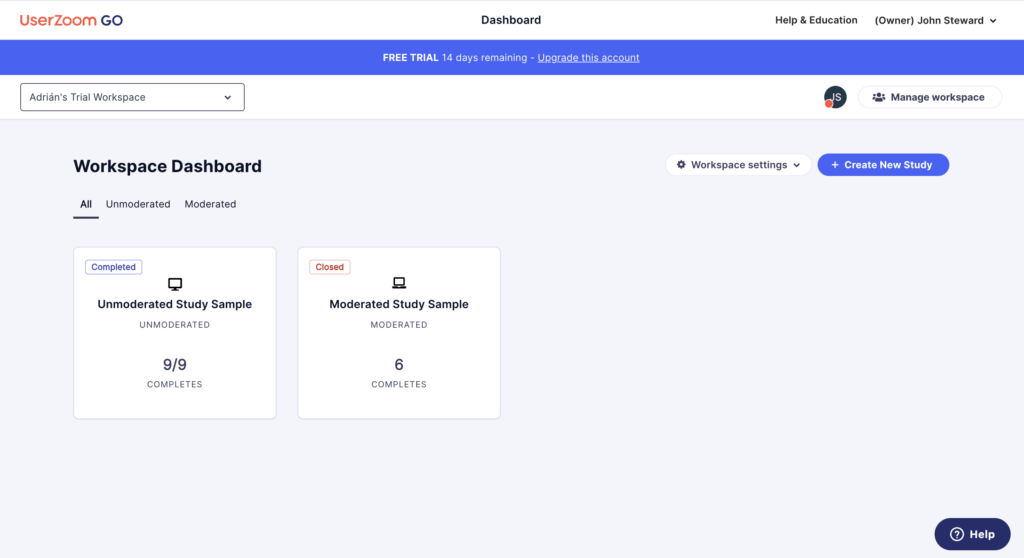
Task: Open the Unmoderated Study Sample title
Action: coord(175,304)
